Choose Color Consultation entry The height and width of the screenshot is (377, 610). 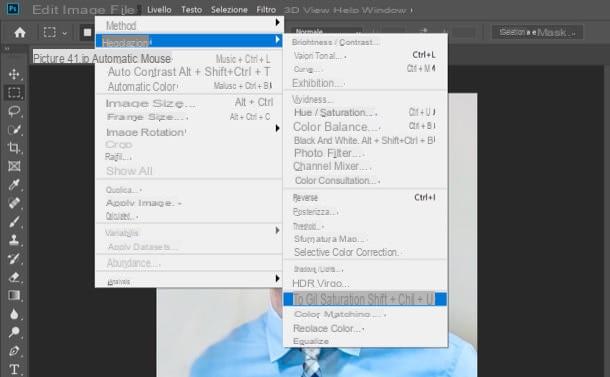tap(365, 181)
